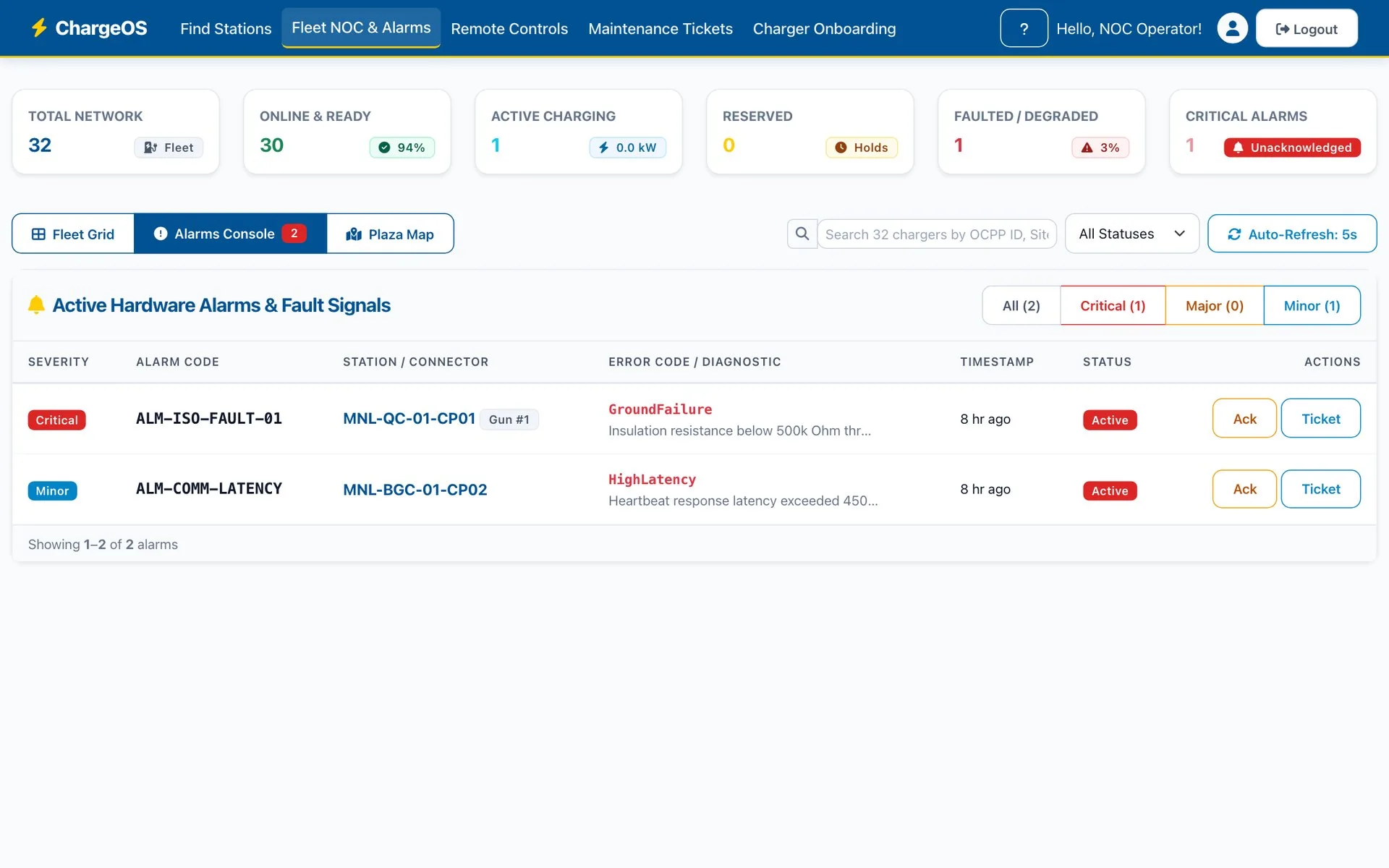The width and height of the screenshot is (1389, 868).
Task: Open the user profile avatar icon
Action: (1232, 28)
